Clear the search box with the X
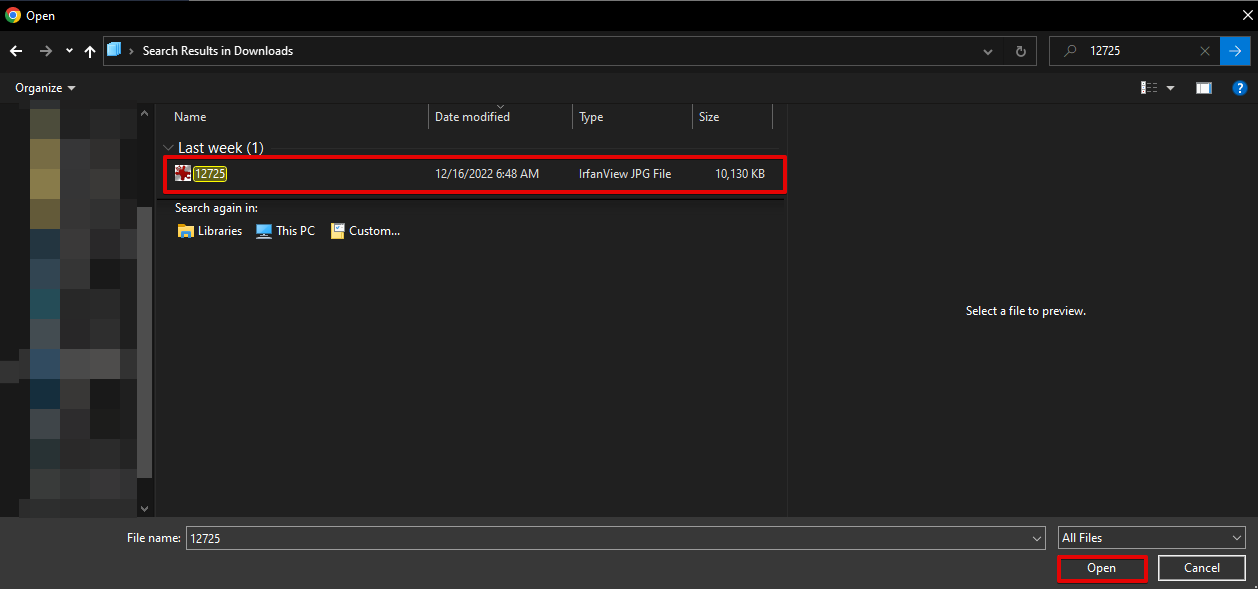Viewport: 1258px width, 589px height. [1205, 51]
